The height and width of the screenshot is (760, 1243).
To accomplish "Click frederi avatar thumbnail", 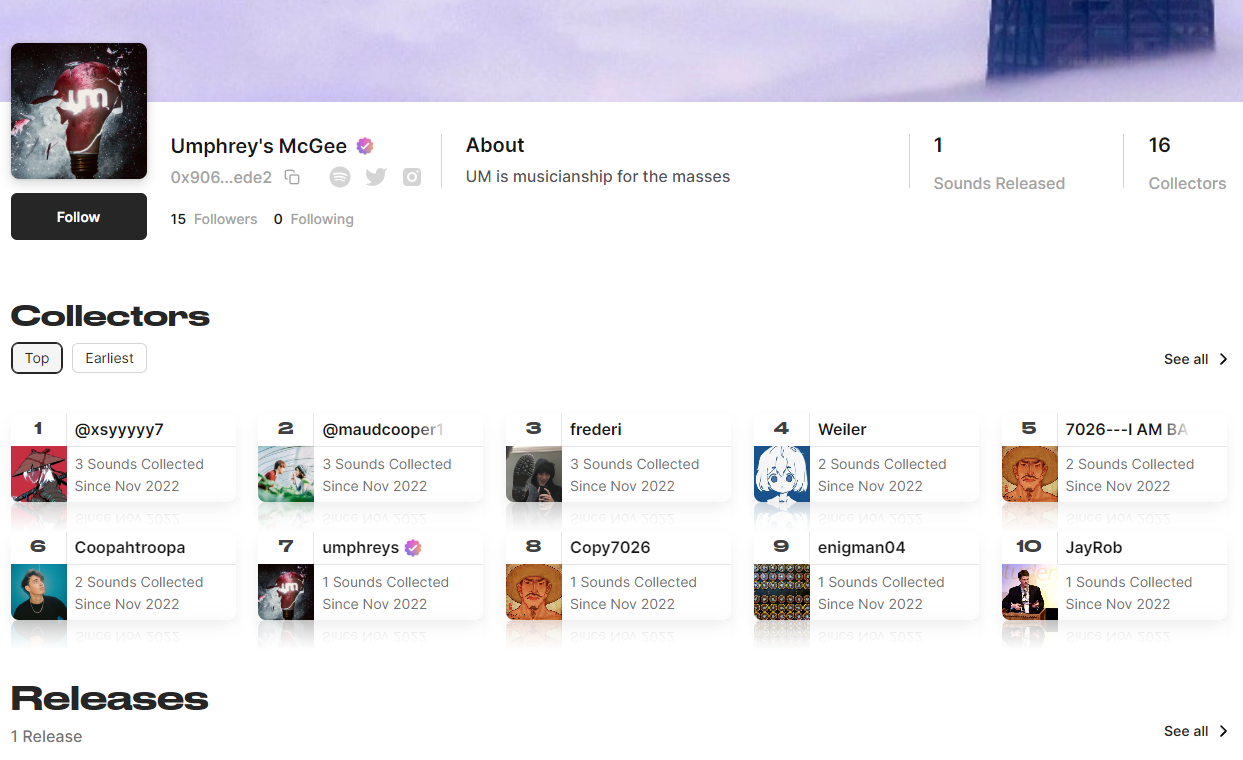I will [534, 474].
